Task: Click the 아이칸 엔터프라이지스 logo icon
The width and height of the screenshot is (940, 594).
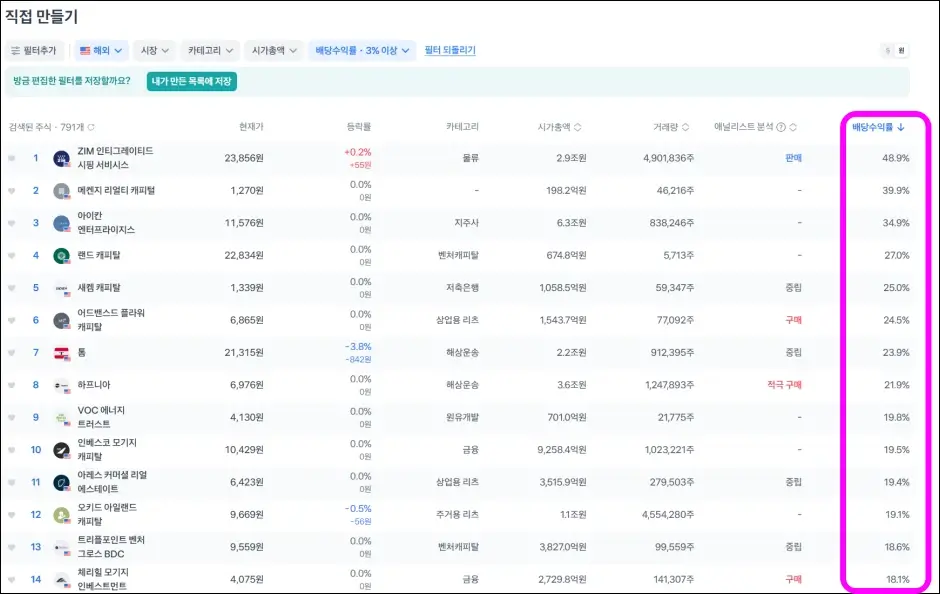Action: coord(61,223)
